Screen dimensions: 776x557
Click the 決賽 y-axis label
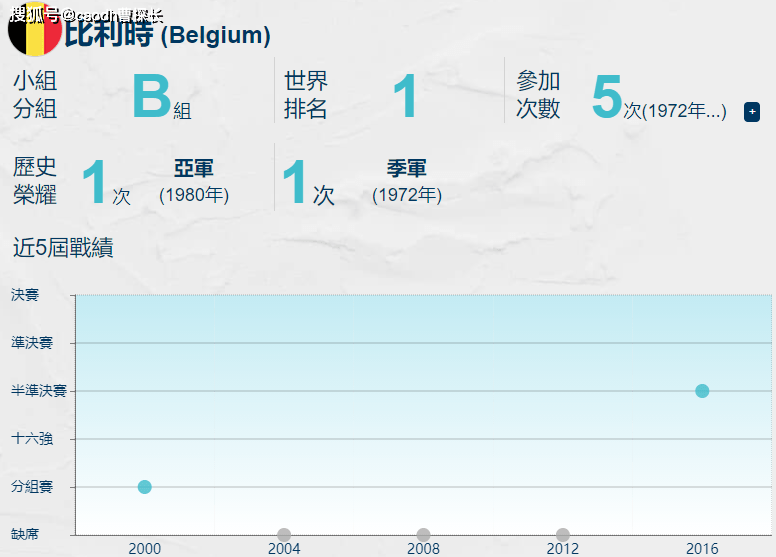point(25,295)
